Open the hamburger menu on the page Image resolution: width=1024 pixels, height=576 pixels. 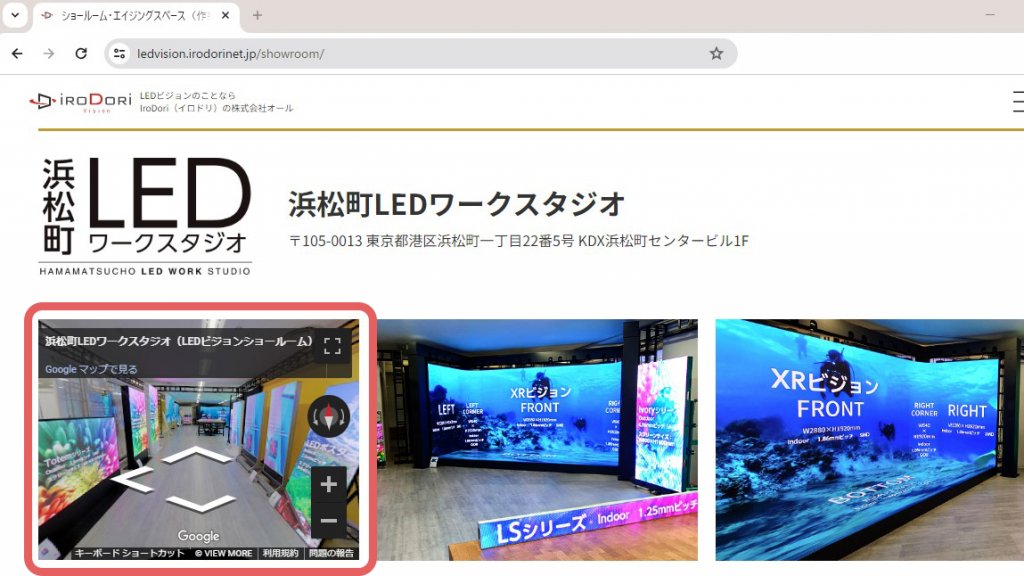1018,102
